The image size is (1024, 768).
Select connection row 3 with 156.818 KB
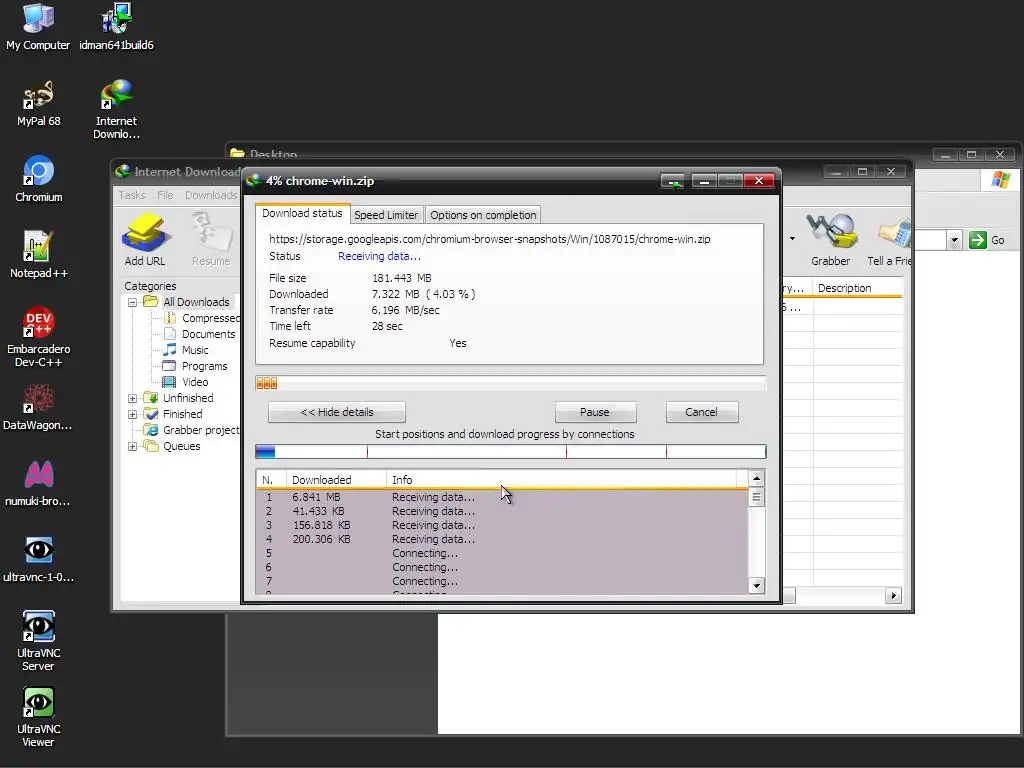(x=502, y=526)
